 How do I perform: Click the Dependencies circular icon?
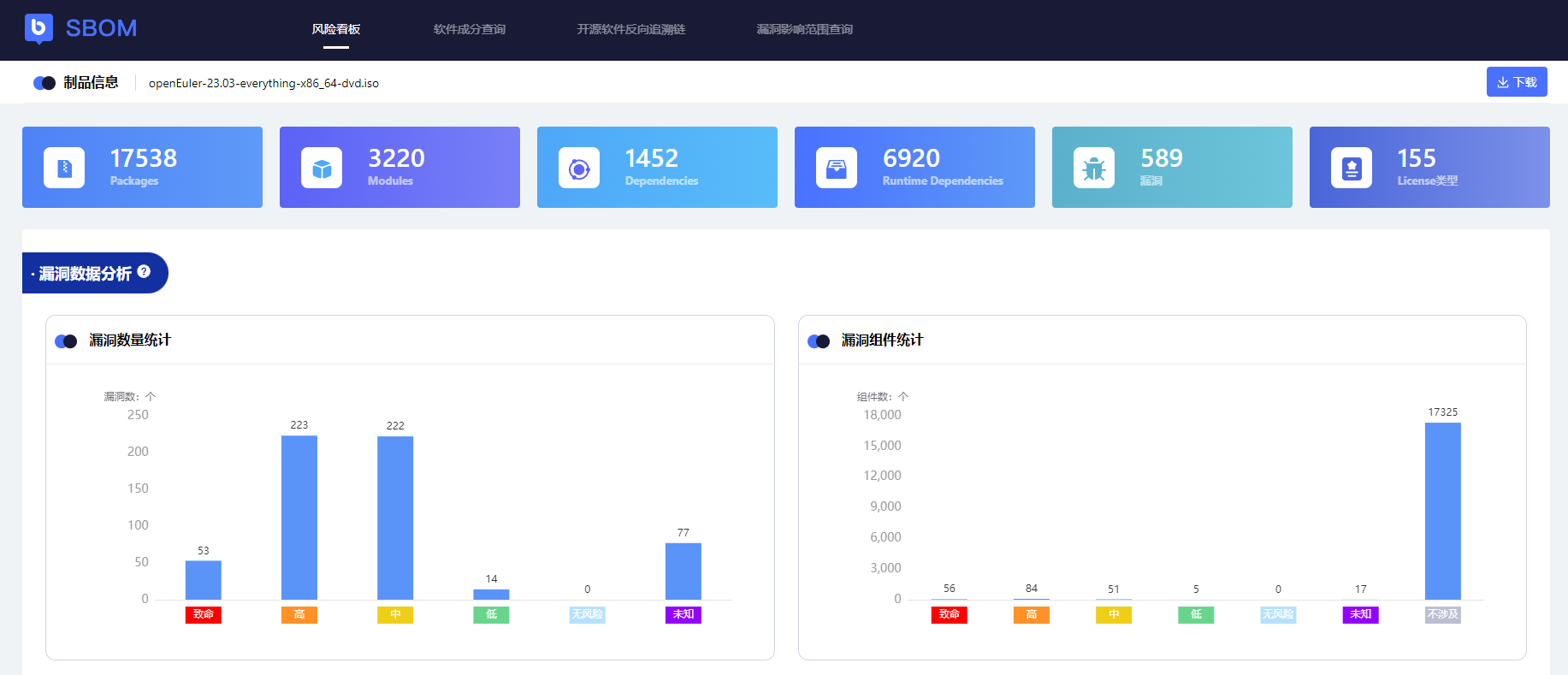point(579,168)
